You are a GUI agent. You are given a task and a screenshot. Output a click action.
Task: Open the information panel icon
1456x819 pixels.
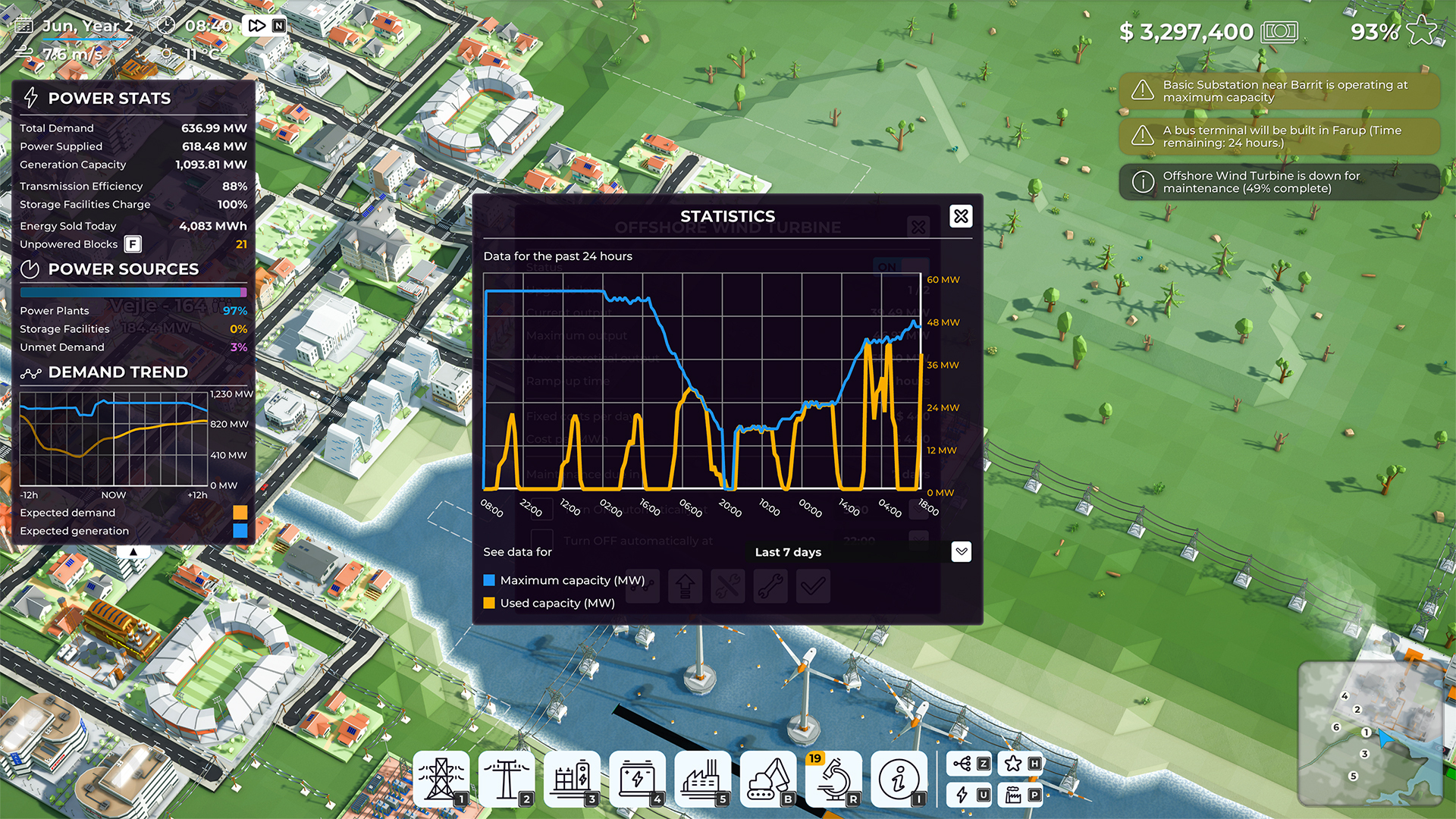(899, 779)
